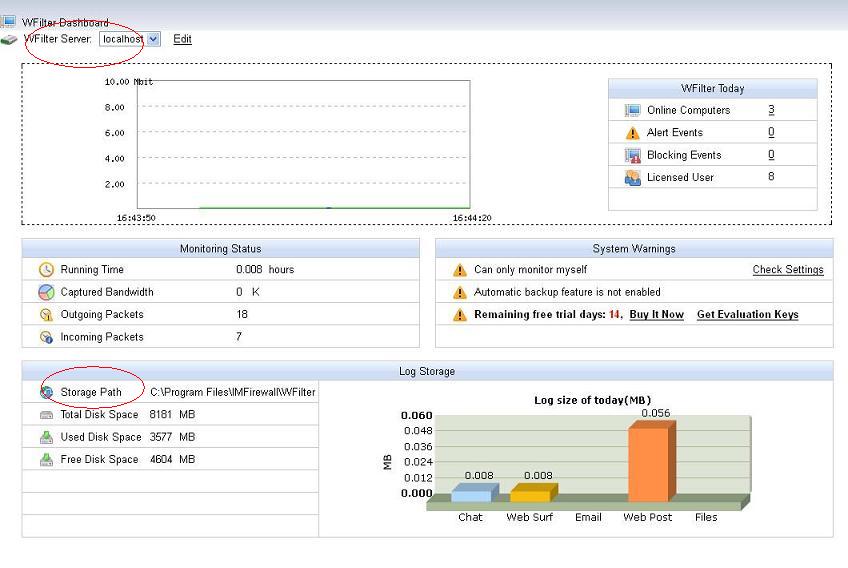Click the Buy It Now link
This screenshot has height=568, width=848.
click(657, 314)
